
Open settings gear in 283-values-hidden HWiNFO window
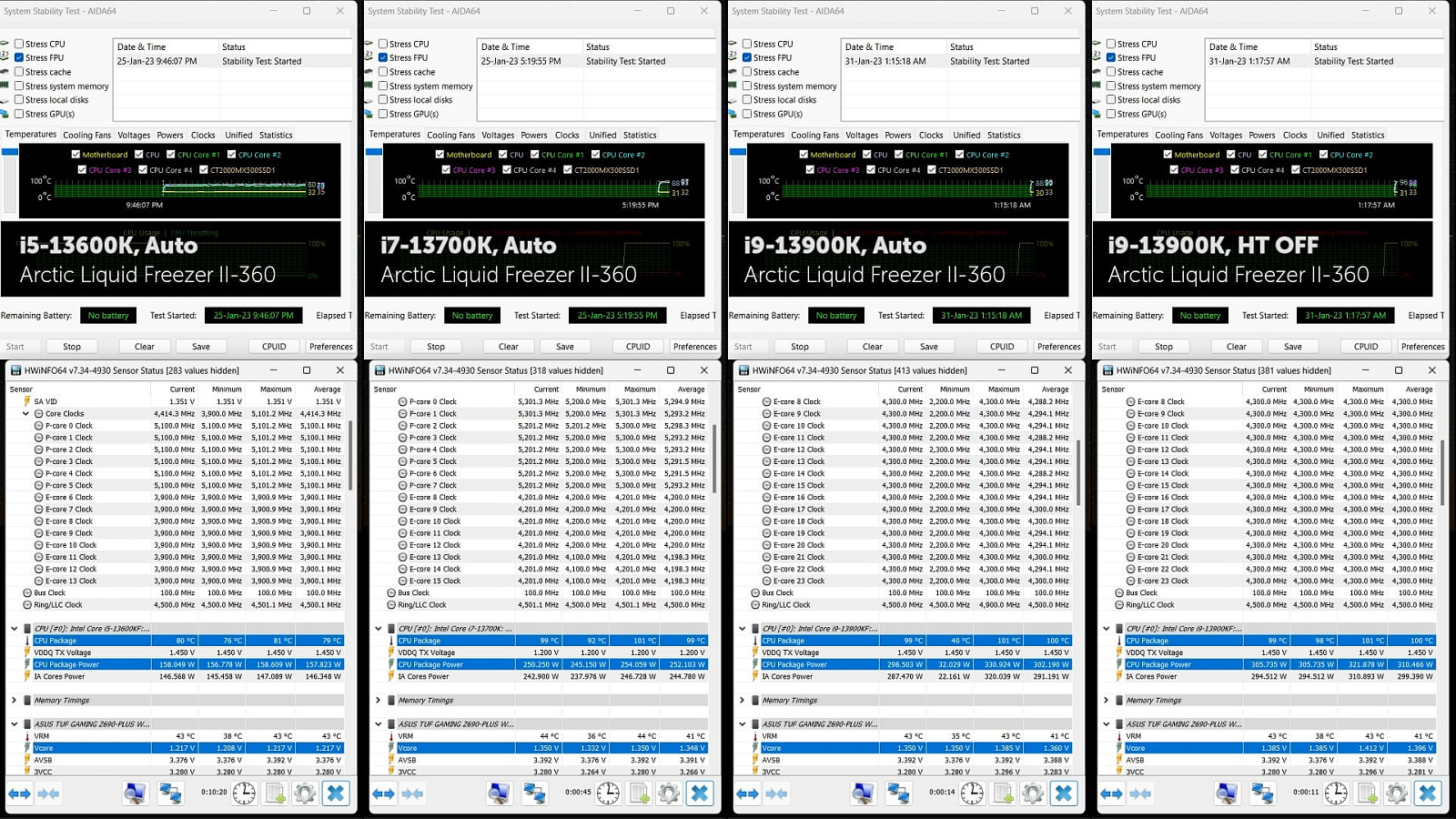pyautogui.click(x=305, y=794)
